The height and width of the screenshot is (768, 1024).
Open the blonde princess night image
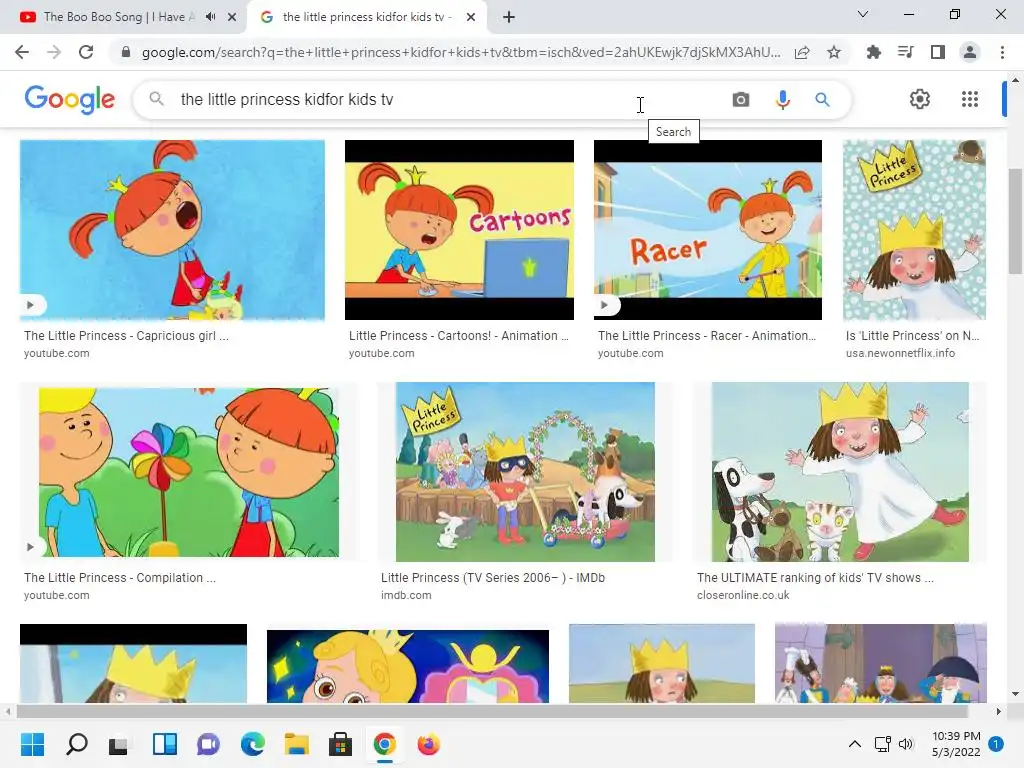408,666
